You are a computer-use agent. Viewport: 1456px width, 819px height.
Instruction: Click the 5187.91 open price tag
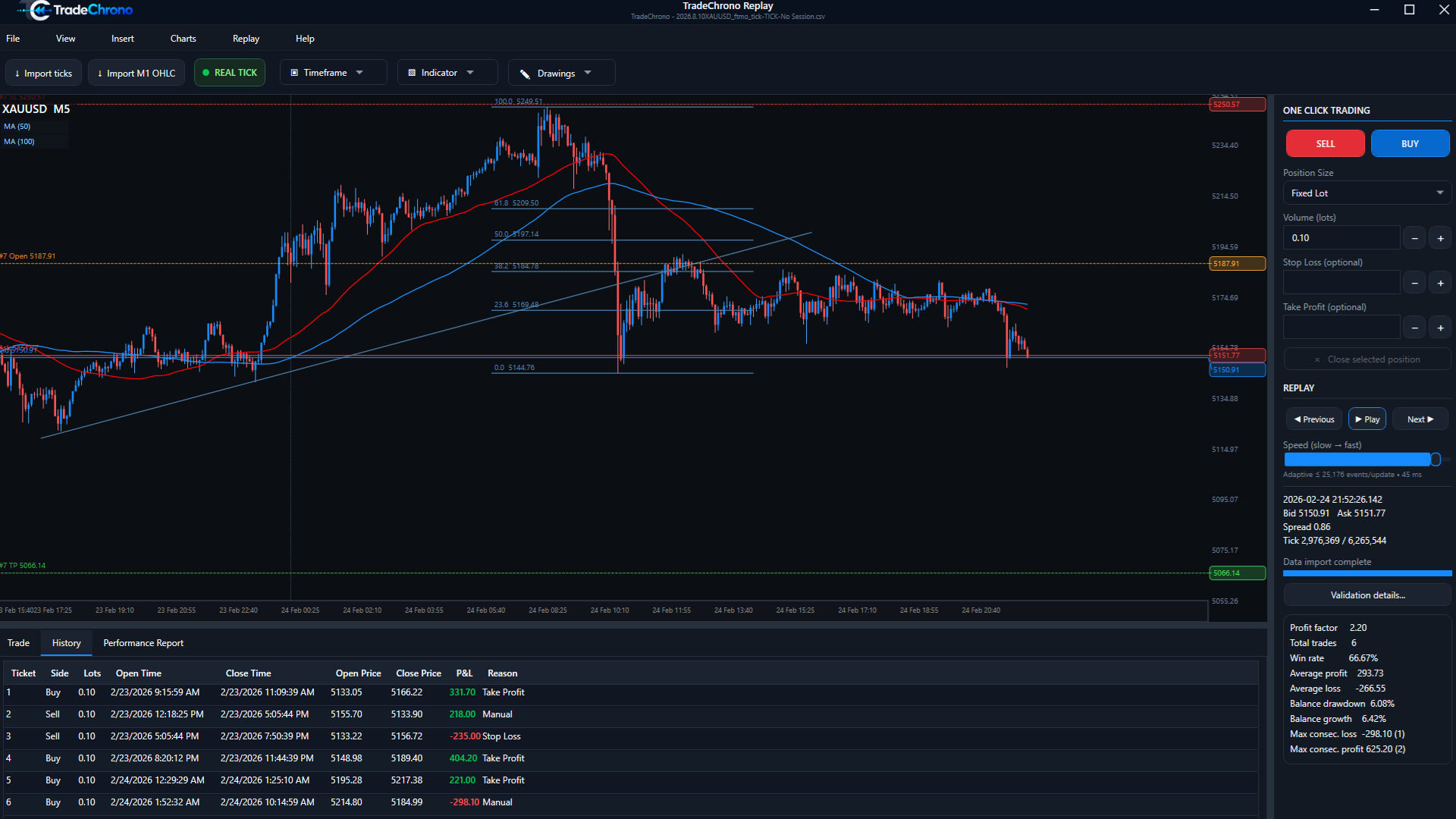(1237, 264)
